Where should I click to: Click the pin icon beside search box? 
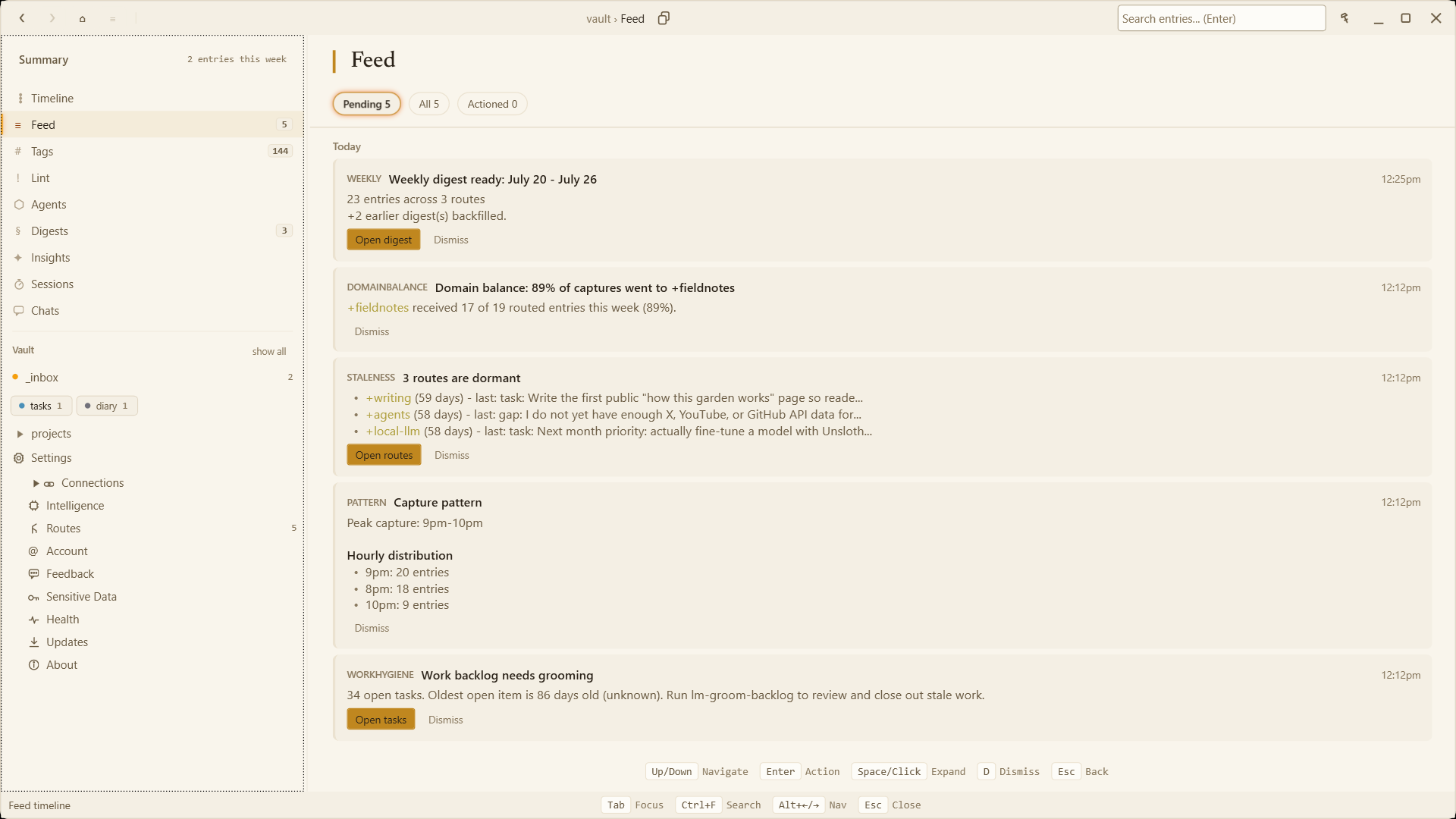[x=1345, y=18]
